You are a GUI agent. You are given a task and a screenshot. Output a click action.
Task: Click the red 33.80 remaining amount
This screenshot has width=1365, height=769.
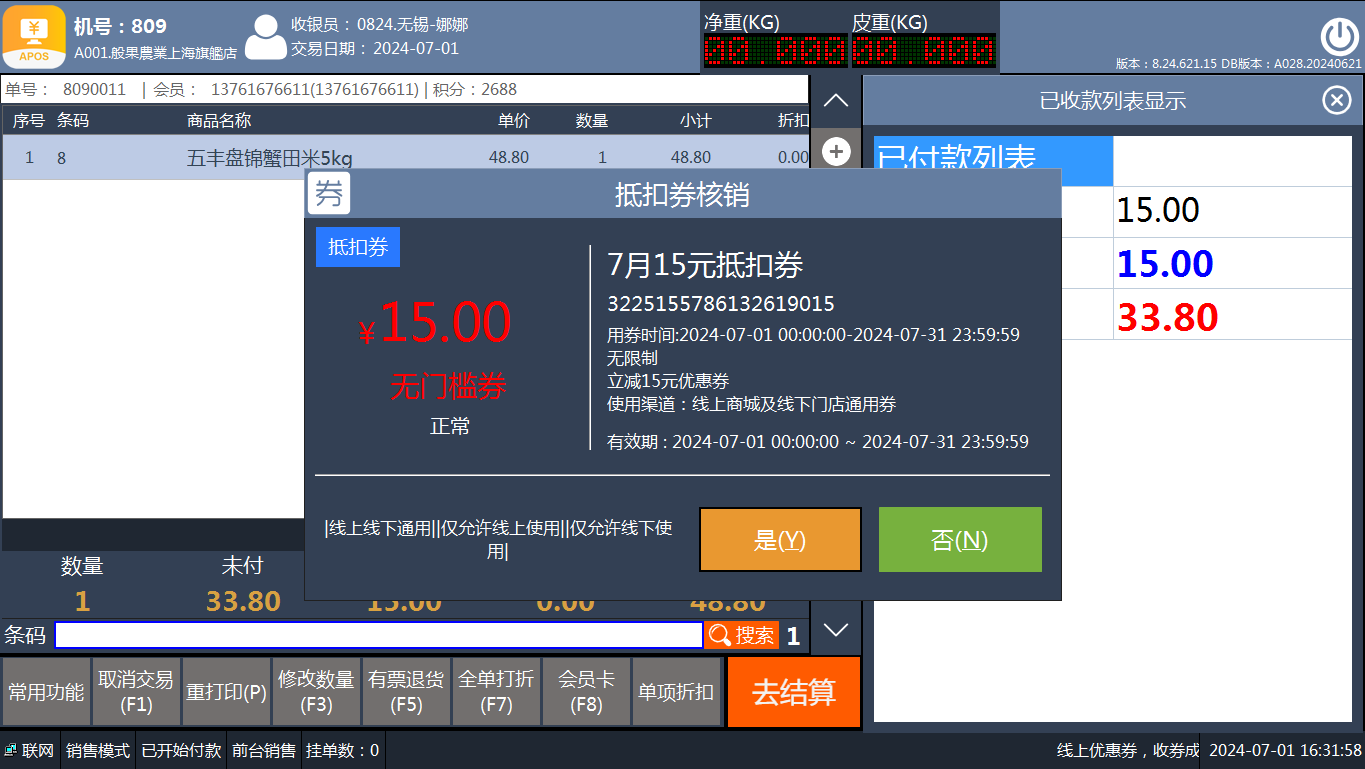tap(1168, 318)
